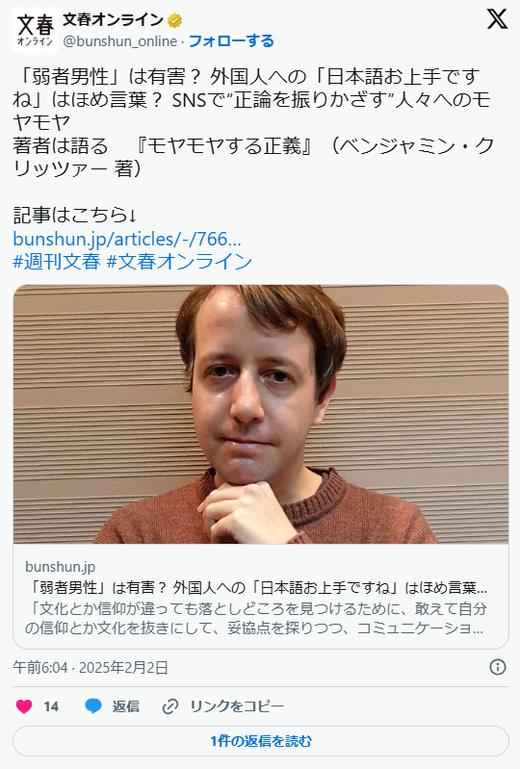Click the copy-link chain icon
Screen dimensions: 520x769
(170, 707)
